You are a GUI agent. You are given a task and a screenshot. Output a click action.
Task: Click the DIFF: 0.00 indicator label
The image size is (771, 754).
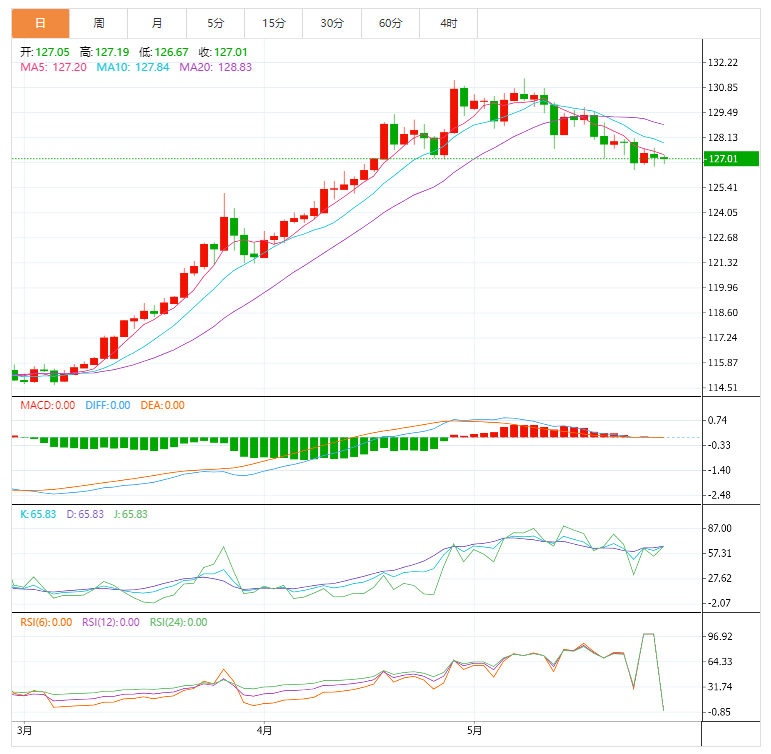coord(106,405)
